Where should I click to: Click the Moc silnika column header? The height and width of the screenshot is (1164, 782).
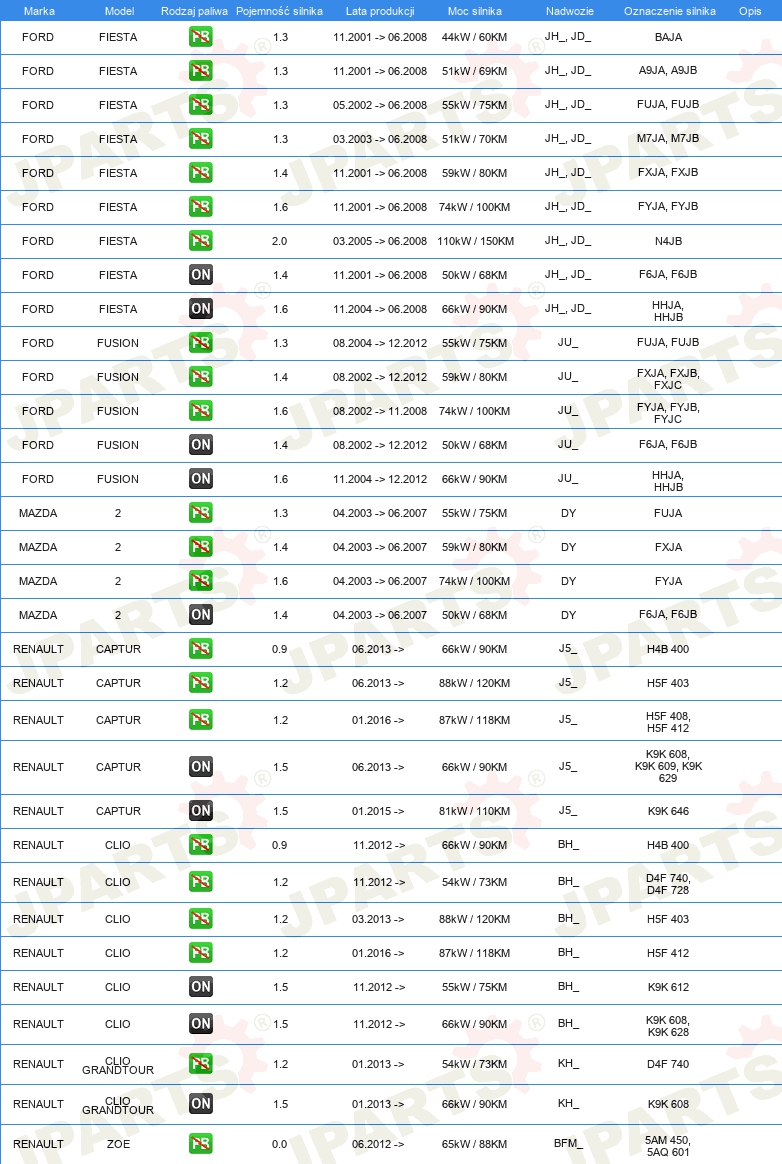point(475,11)
